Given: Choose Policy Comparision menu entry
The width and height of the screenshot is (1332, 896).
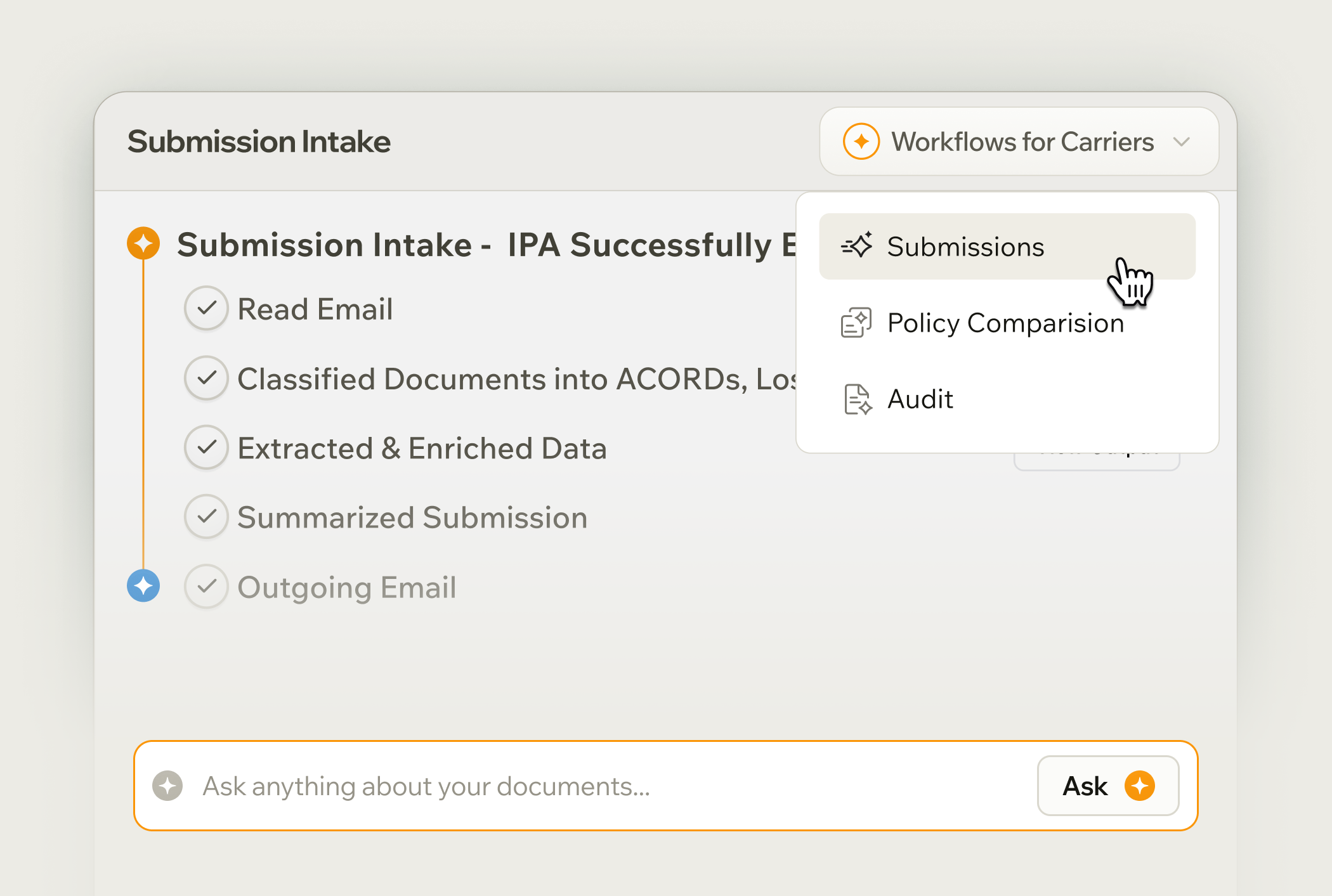Looking at the screenshot, I should pyautogui.click(x=1006, y=323).
